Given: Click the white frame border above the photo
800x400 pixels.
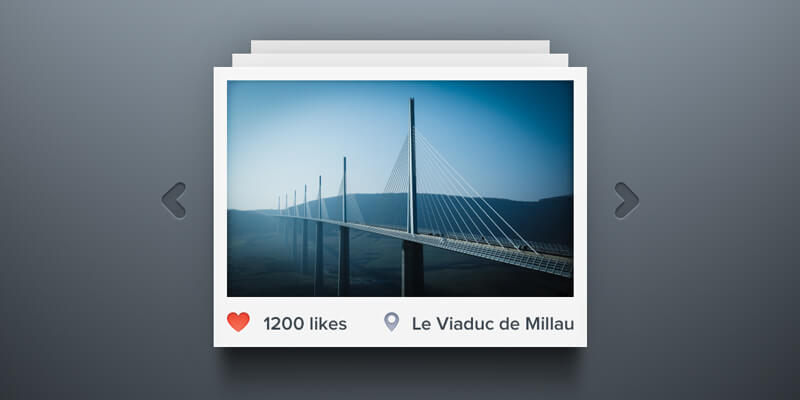Looking at the screenshot, I should tap(400, 73).
